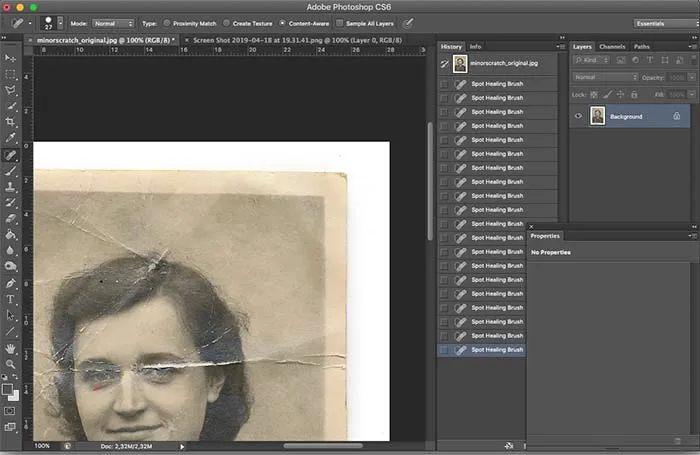Click the background color swatch
Image resolution: width=700 pixels, height=455 pixels.
coord(16,397)
